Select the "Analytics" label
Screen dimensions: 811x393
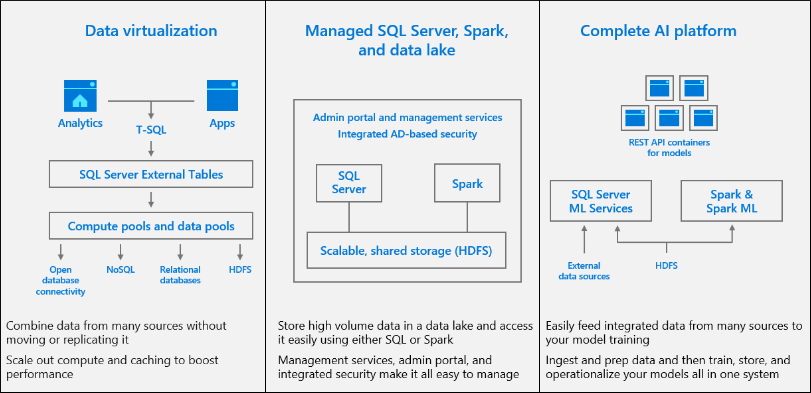point(80,123)
